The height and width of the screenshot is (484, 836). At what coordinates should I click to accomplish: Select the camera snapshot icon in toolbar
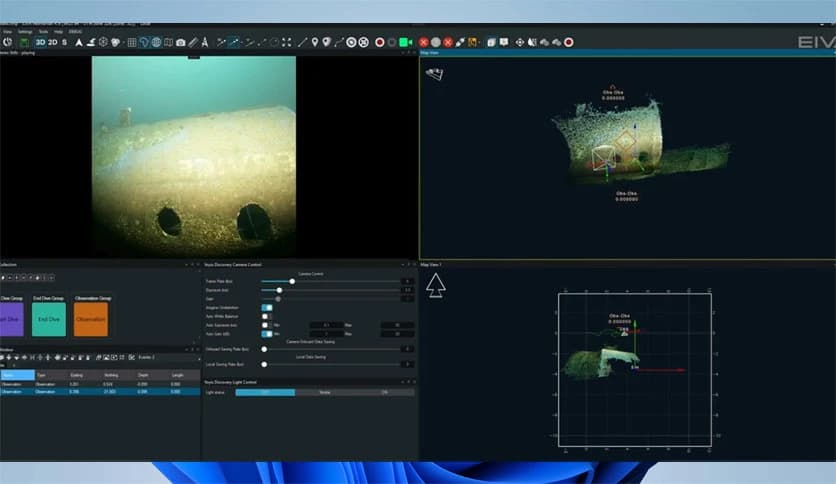(181, 42)
